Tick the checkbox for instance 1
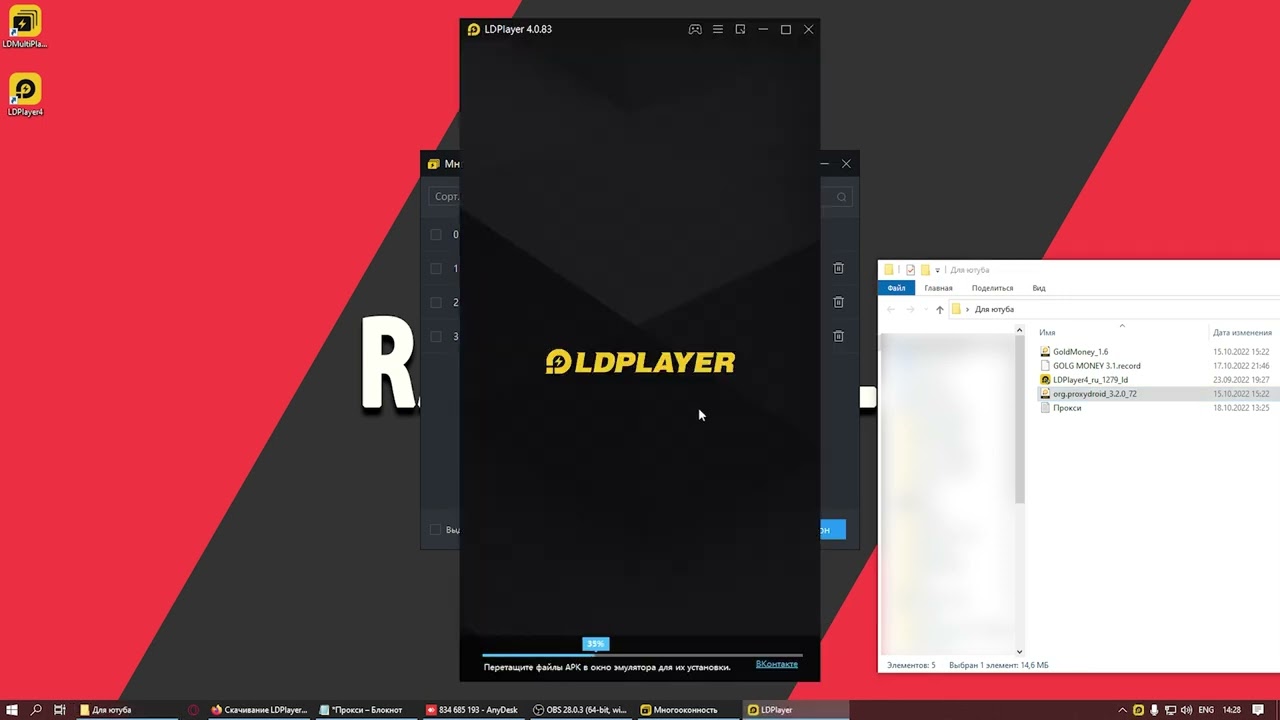 [436, 268]
